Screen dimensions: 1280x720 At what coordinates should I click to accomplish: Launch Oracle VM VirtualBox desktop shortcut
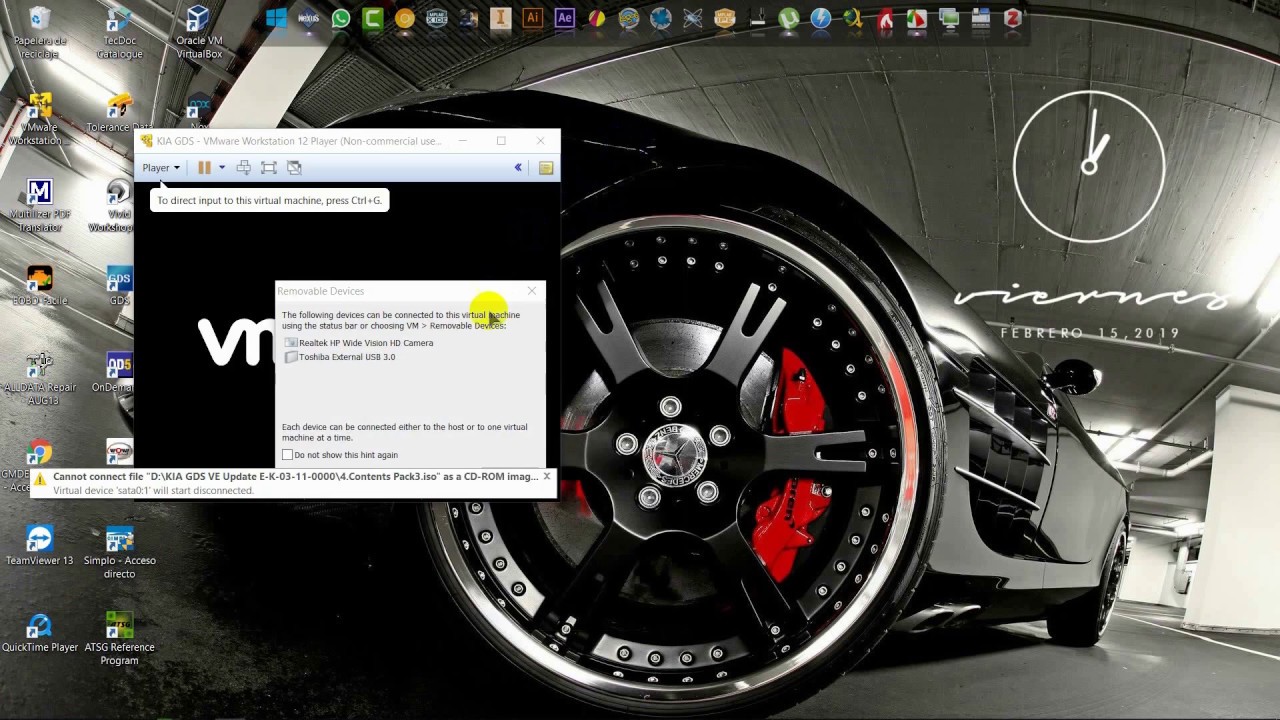click(199, 32)
